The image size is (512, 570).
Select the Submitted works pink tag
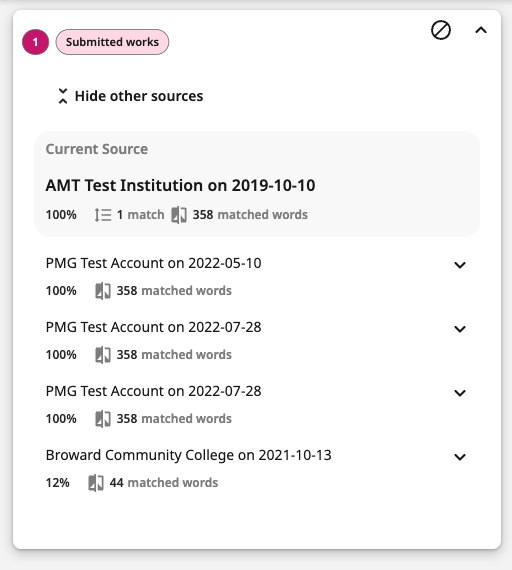pos(112,42)
